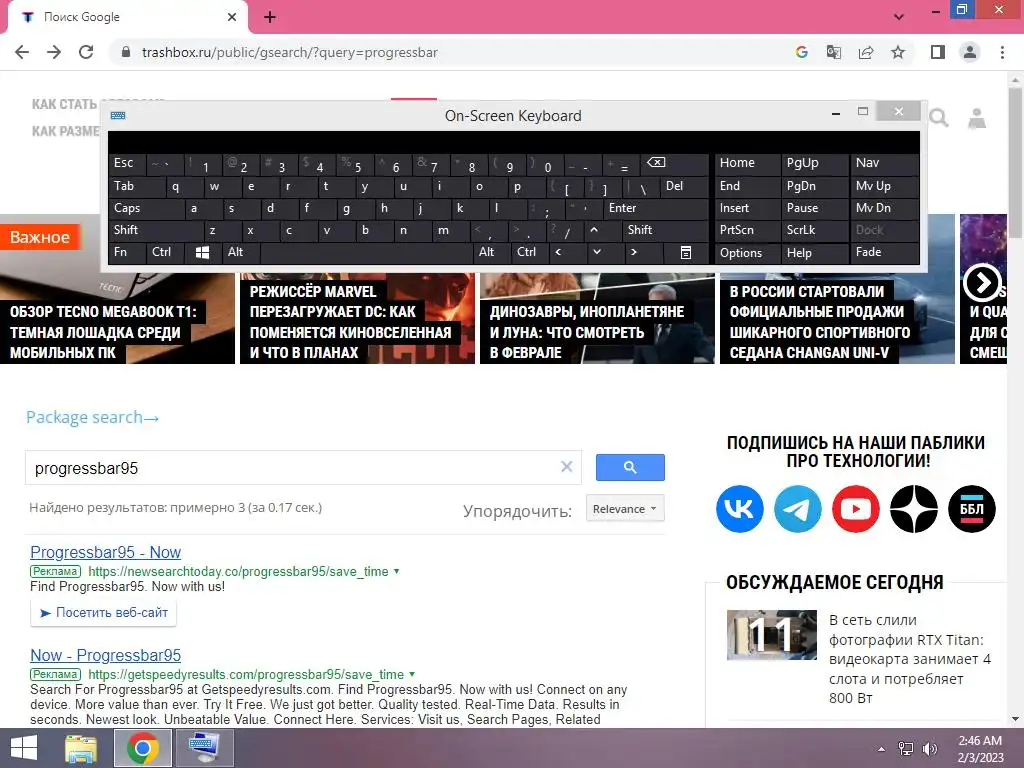Select the Поиск Google browser tab
This screenshot has width=1024, height=768.
point(128,17)
